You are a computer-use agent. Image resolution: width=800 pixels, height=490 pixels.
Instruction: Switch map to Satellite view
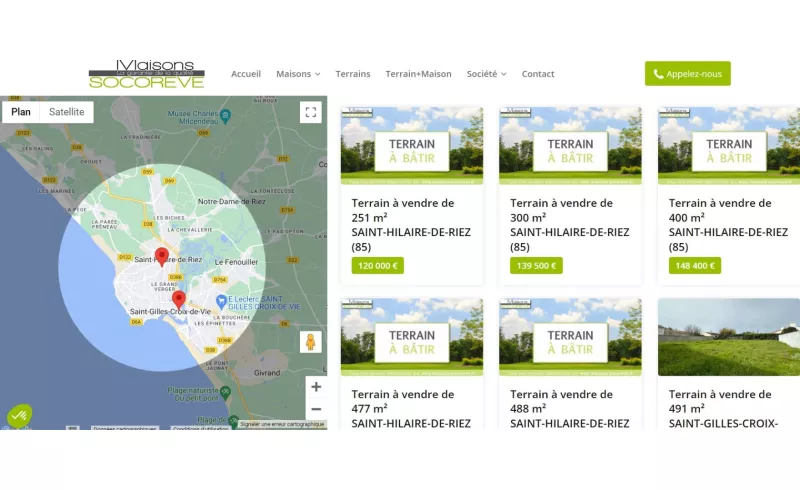click(67, 112)
